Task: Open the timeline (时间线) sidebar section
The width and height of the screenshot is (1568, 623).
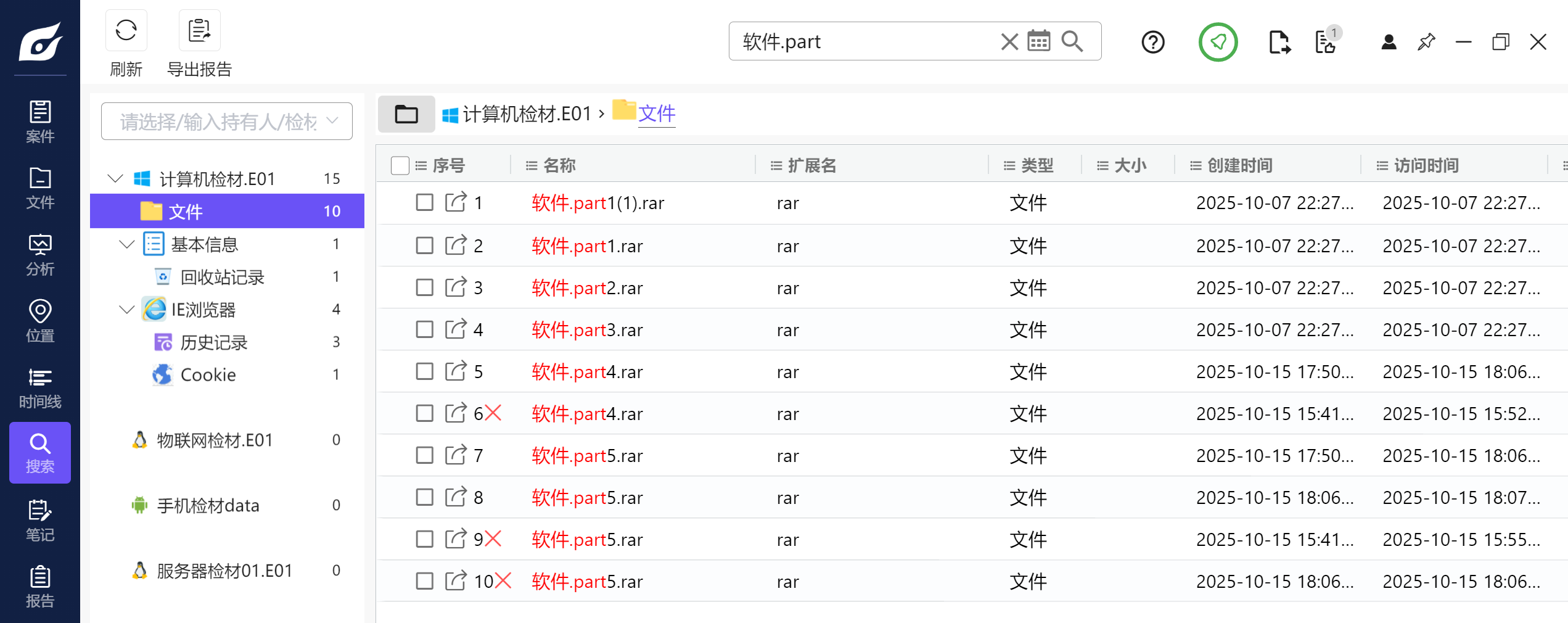Action: click(x=40, y=388)
